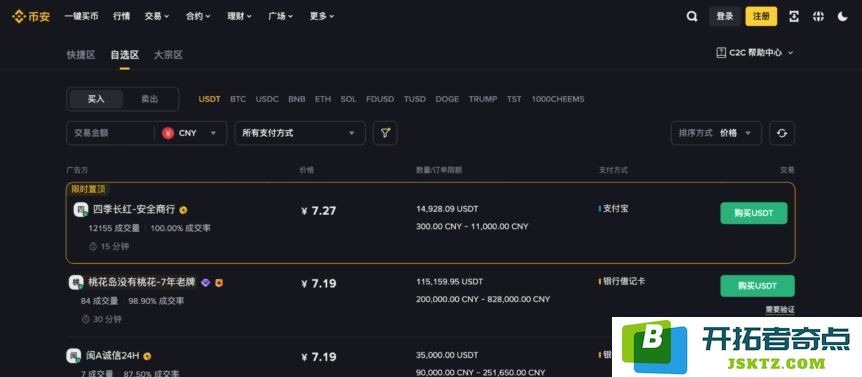Expand the 理财 nav dropdown
This screenshot has width=862, height=377.
click(x=240, y=16)
